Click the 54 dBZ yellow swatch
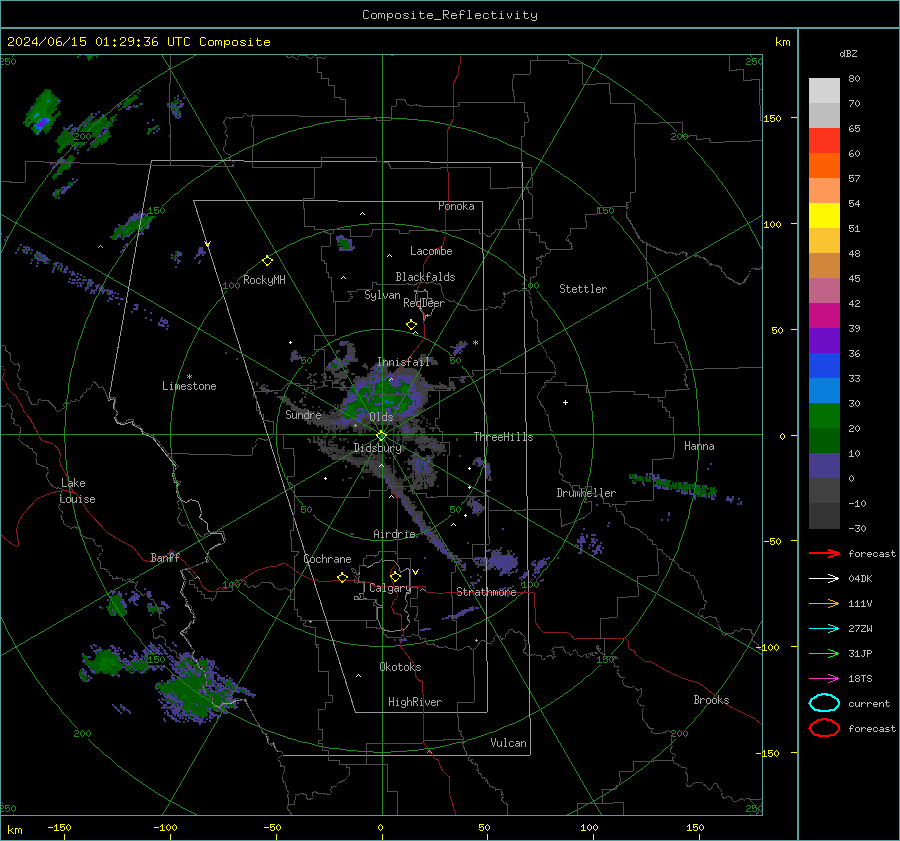This screenshot has height=841, width=900. click(x=824, y=215)
